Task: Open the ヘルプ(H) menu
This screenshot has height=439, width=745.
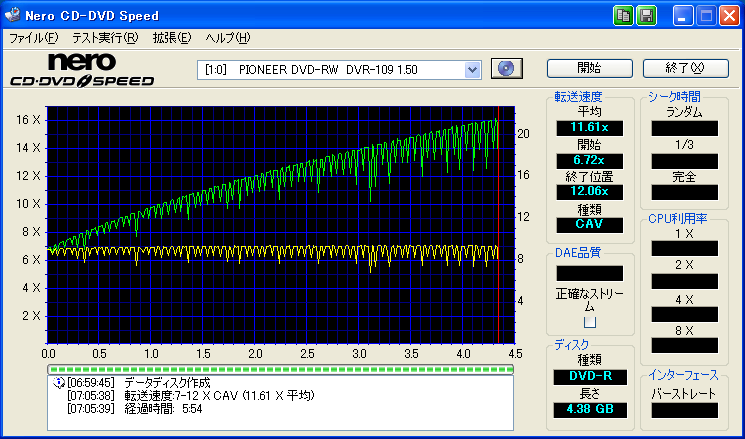Action: click(x=228, y=38)
